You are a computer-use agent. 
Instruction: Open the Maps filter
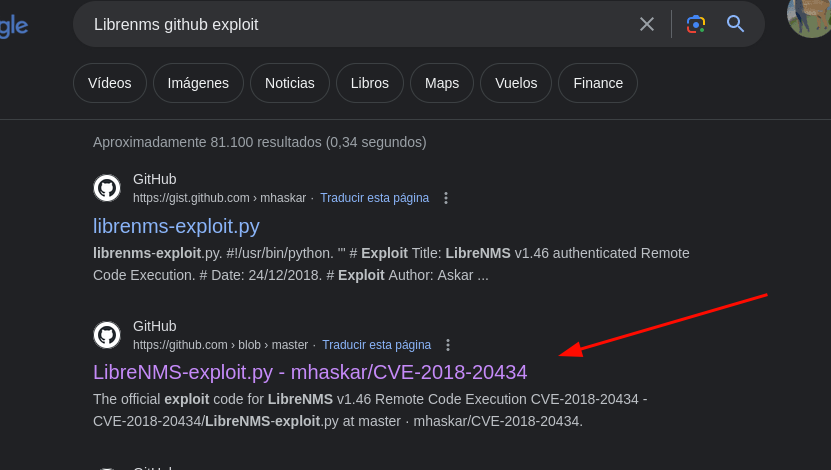pos(442,83)
